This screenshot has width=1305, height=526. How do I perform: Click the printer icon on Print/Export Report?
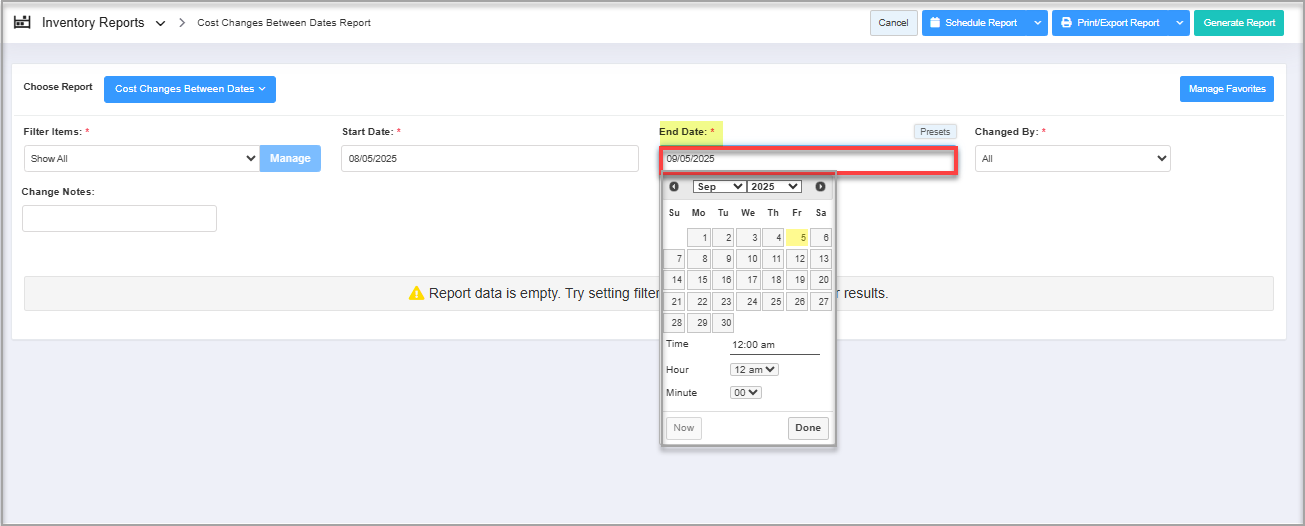coord(1066,23)
